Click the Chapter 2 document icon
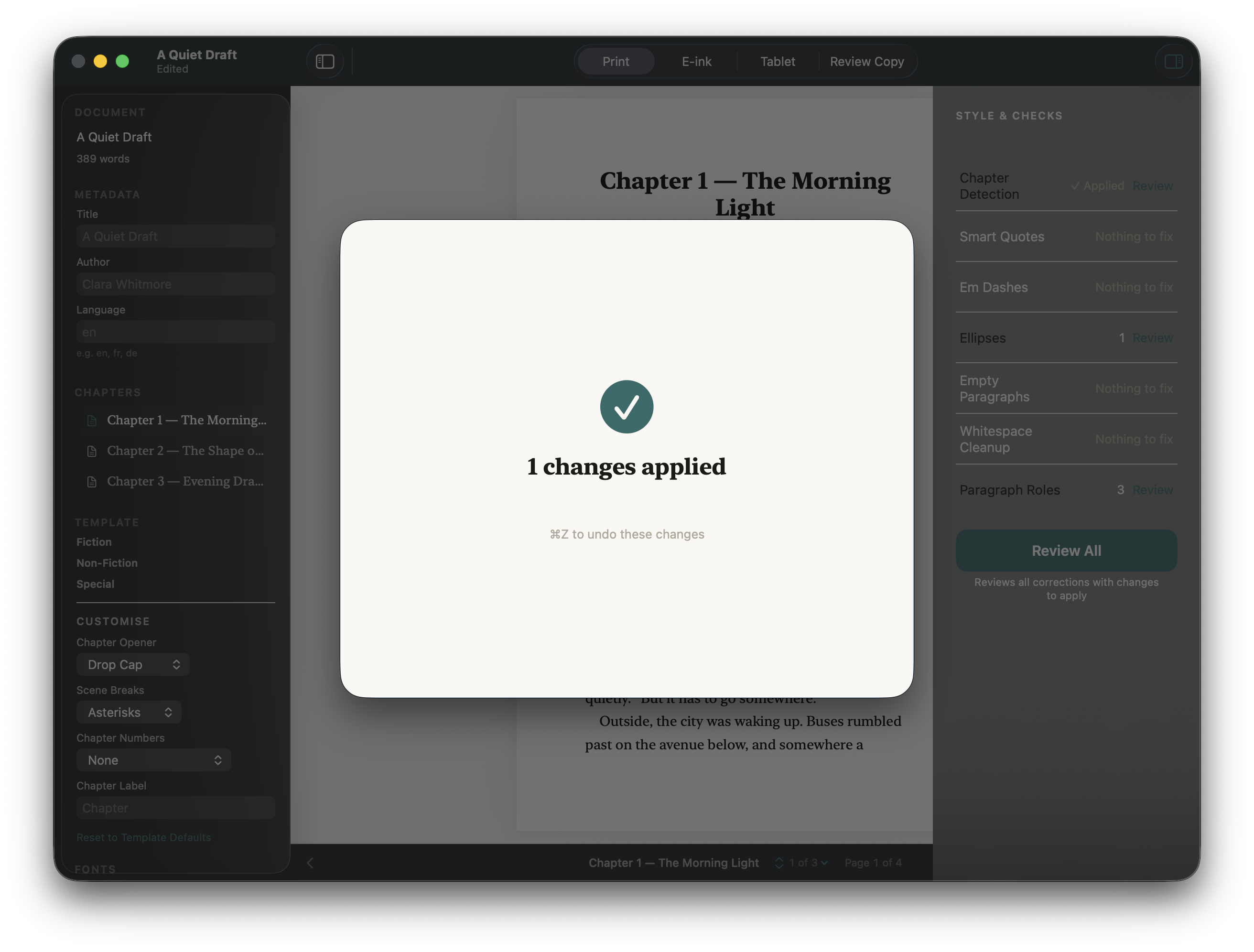 click(92, 451)
